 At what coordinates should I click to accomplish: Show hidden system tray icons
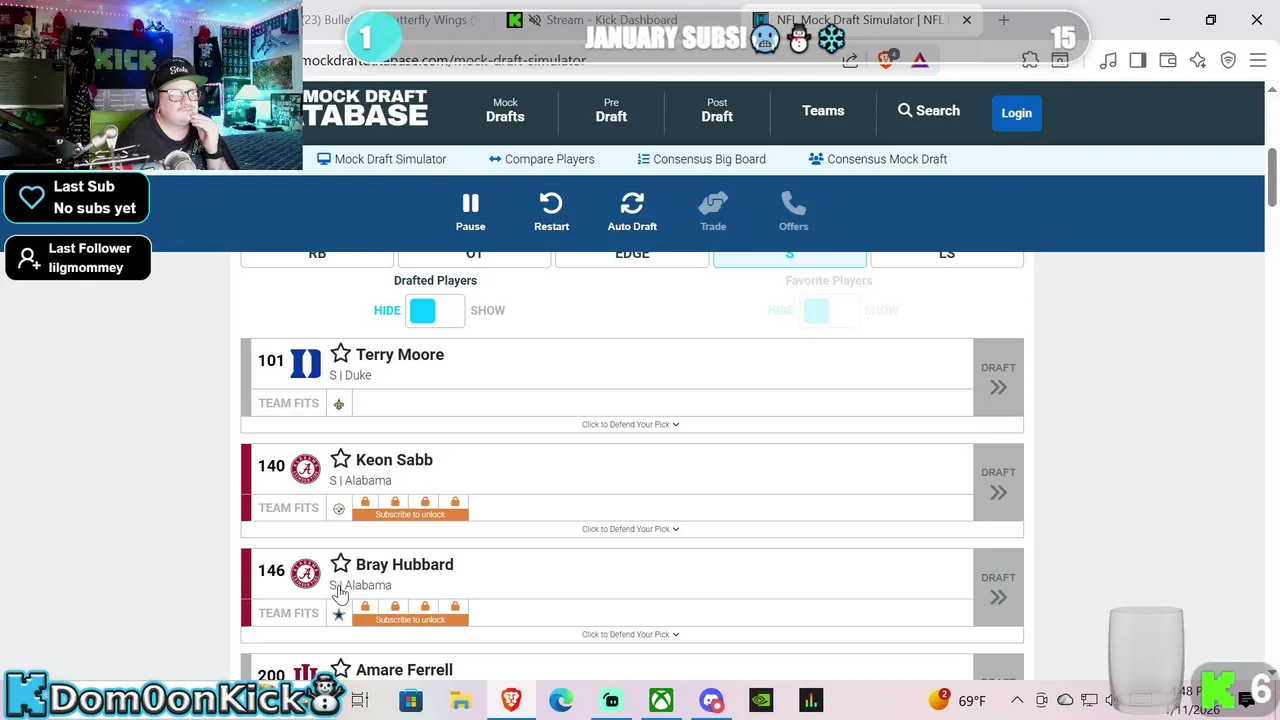1017,700
